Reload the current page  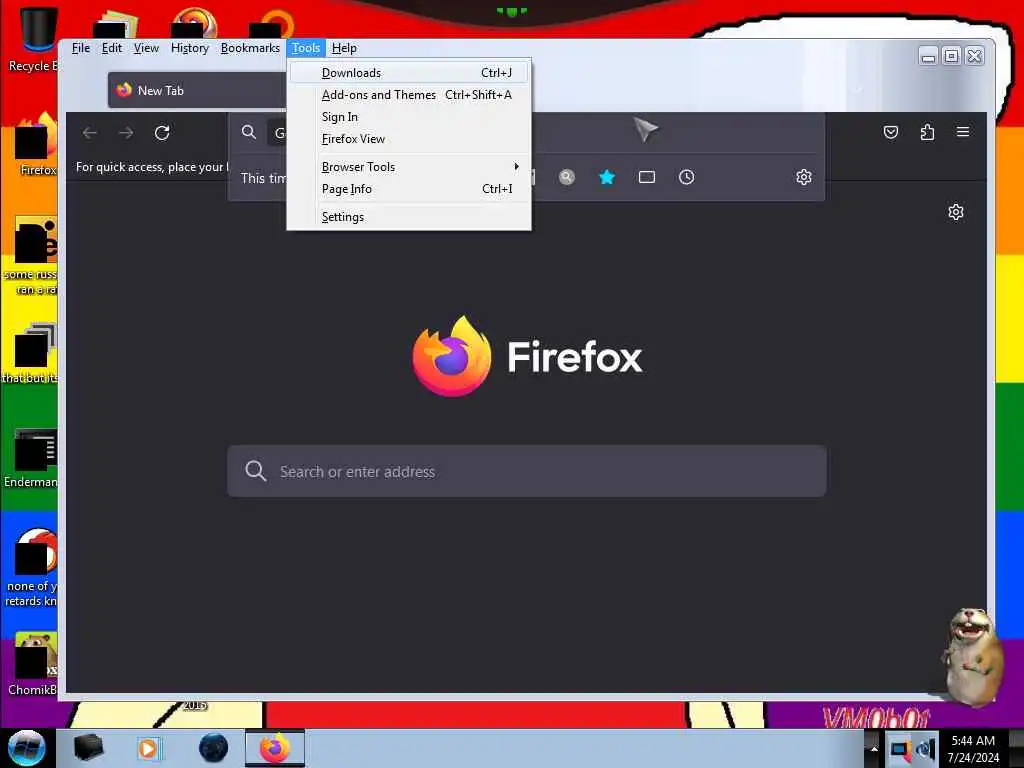162,133
